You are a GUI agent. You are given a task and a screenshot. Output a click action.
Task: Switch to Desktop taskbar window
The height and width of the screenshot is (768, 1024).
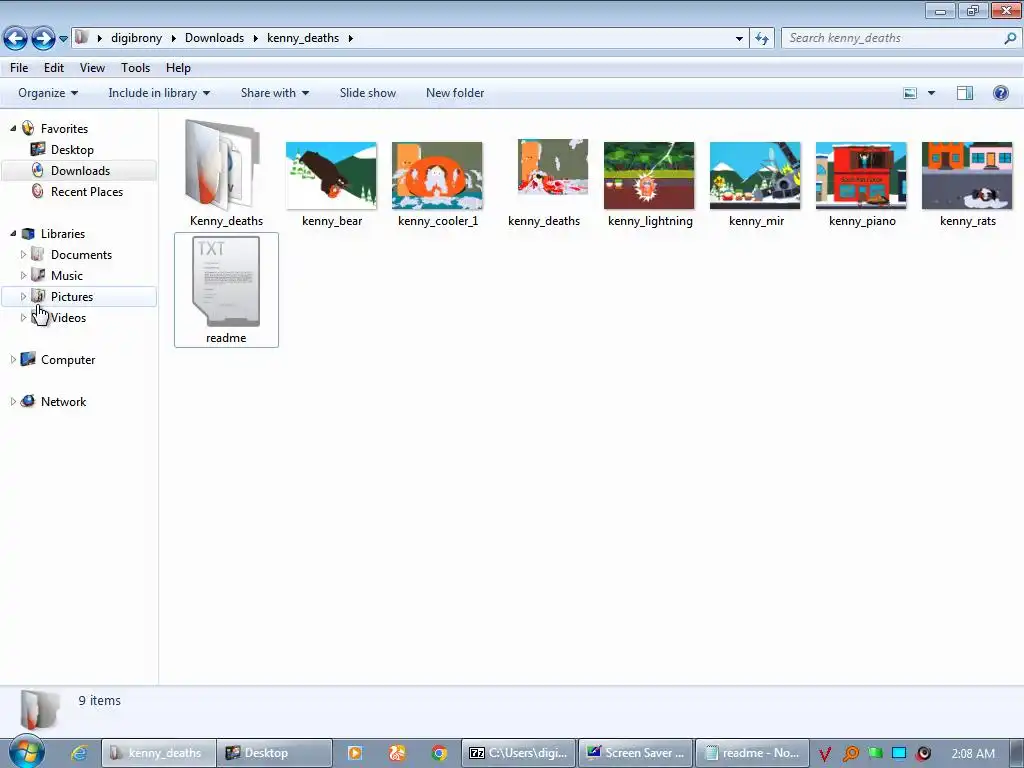tap(274, 753)
